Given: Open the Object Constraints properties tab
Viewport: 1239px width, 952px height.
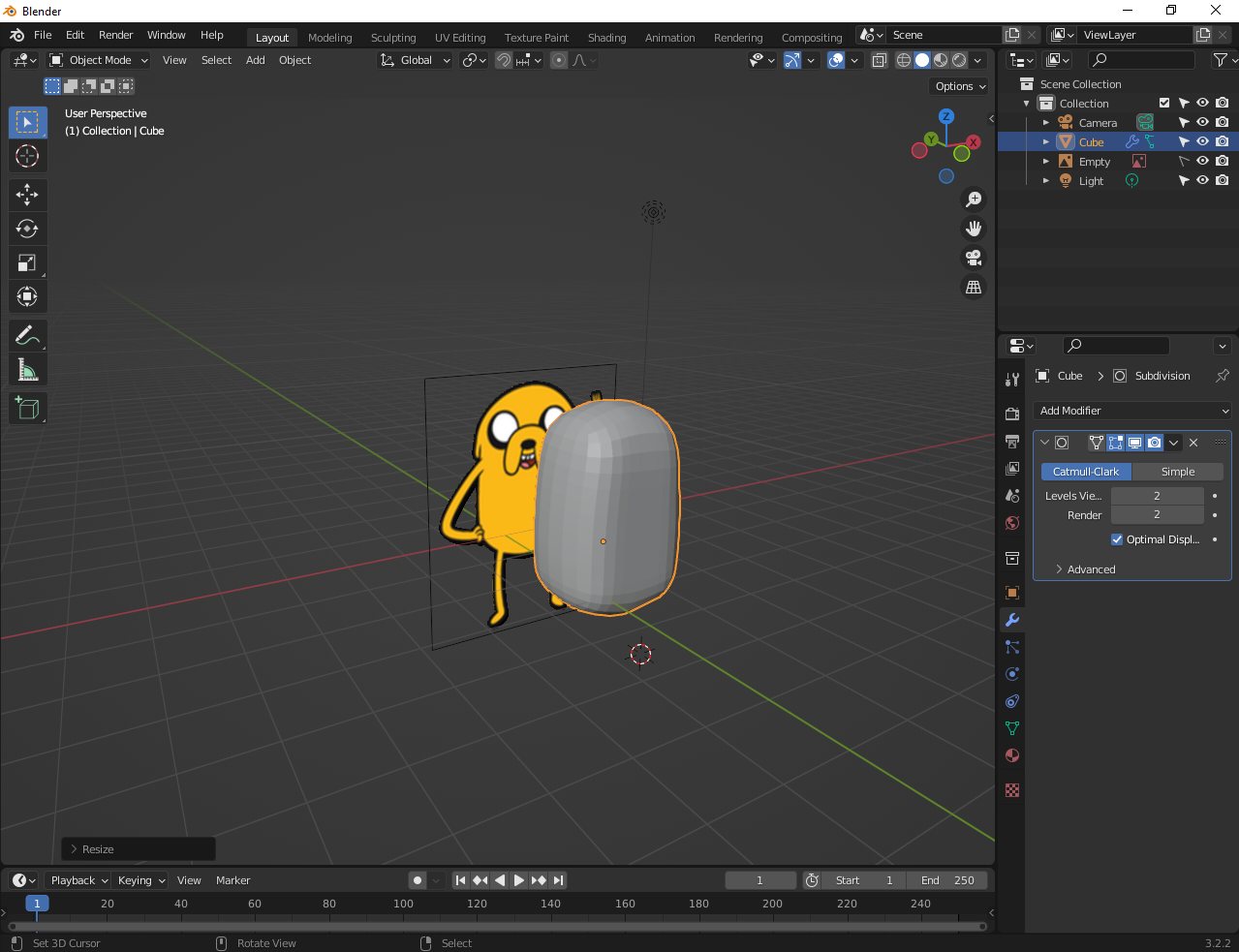Looking at the screenshot, I should click(x=1012, y=701).
